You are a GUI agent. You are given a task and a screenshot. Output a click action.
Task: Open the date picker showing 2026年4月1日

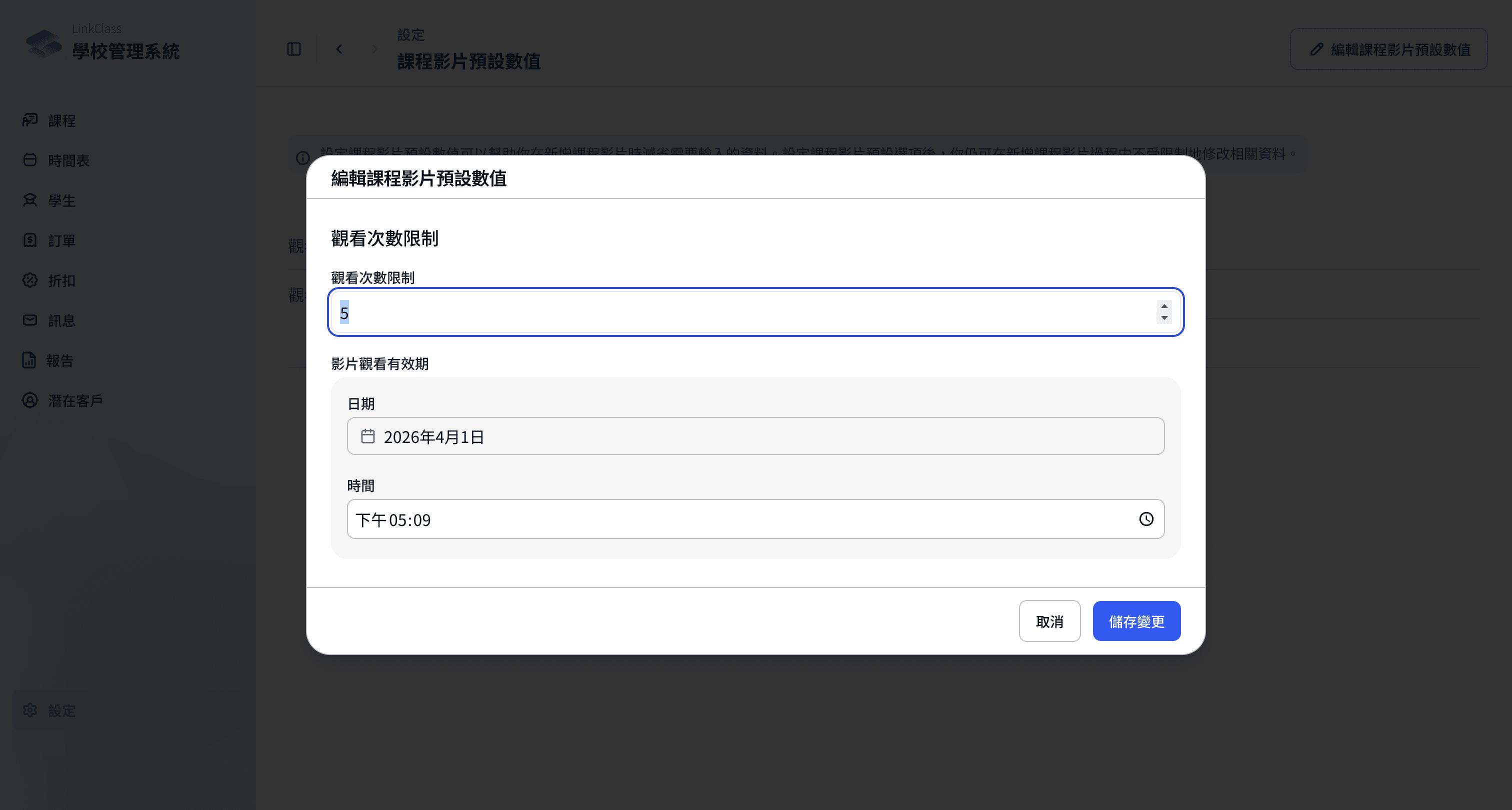tap(755, 436)
